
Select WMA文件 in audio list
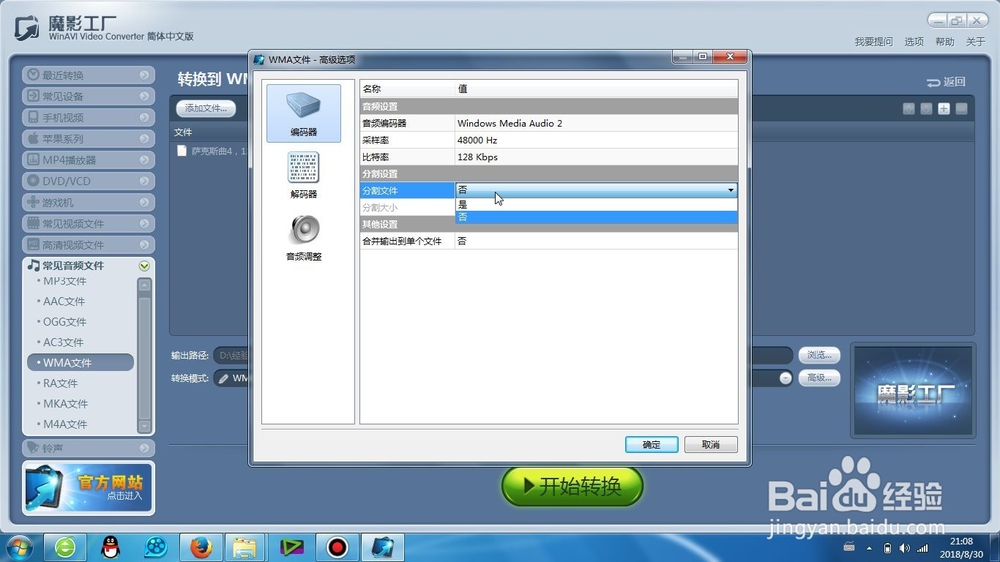[80, 362]
